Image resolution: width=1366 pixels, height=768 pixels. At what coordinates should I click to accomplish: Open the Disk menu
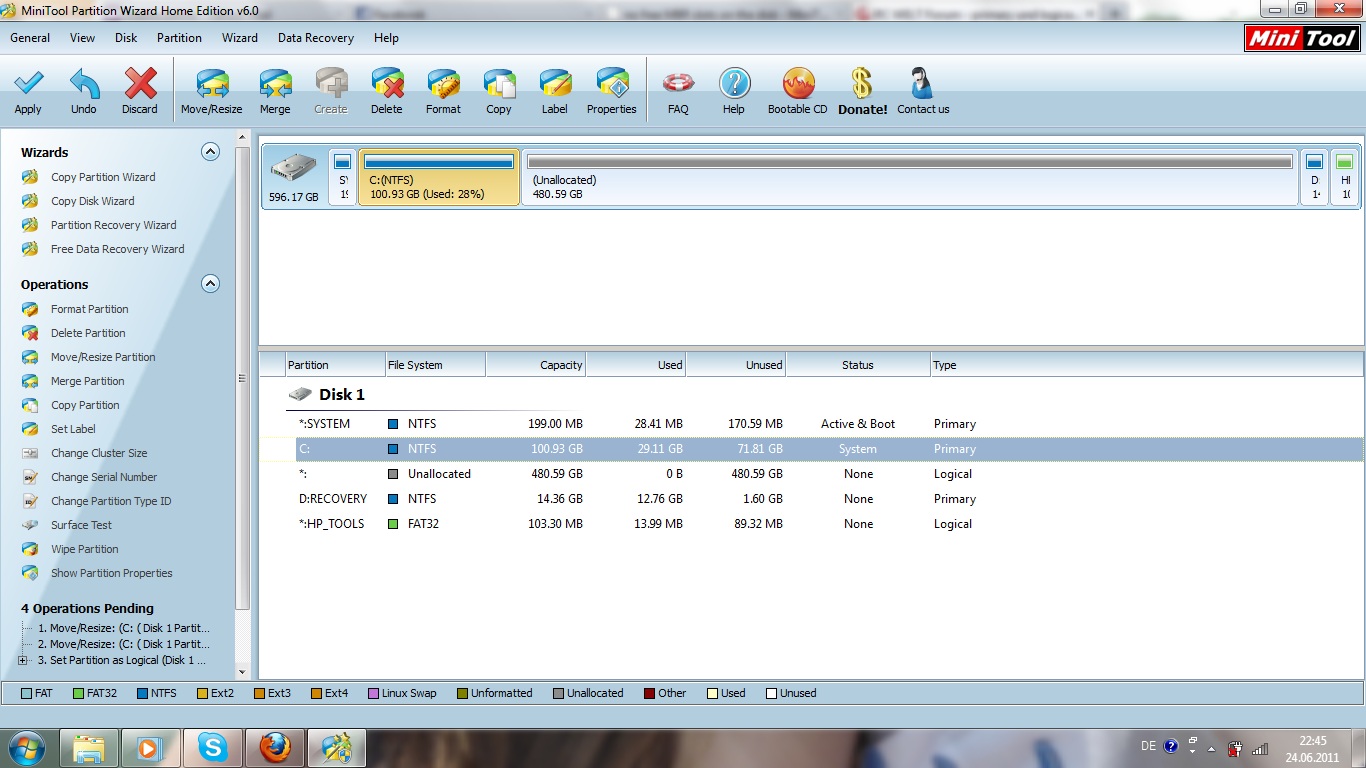(126, 38)
